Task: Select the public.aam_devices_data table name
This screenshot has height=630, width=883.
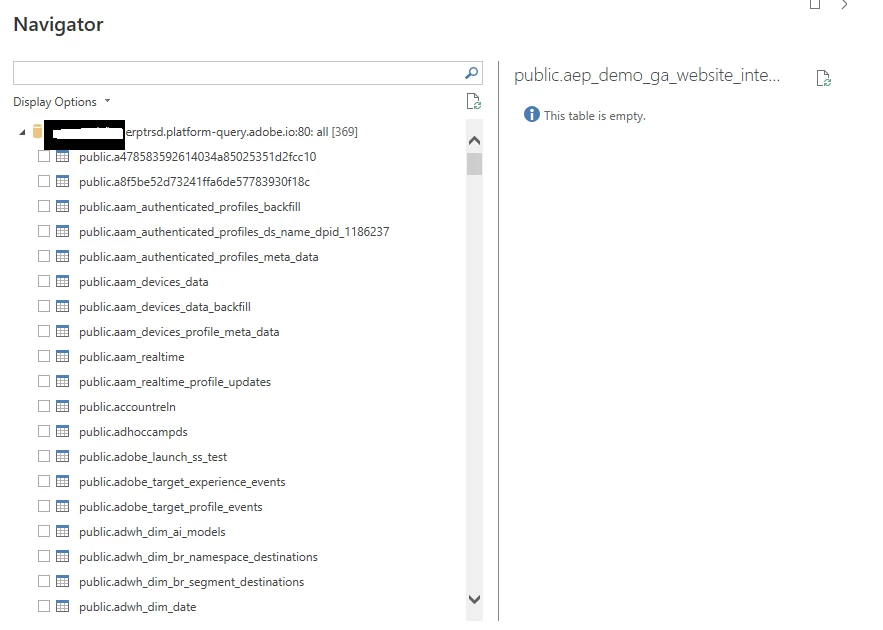Action: tap(144, 282)
